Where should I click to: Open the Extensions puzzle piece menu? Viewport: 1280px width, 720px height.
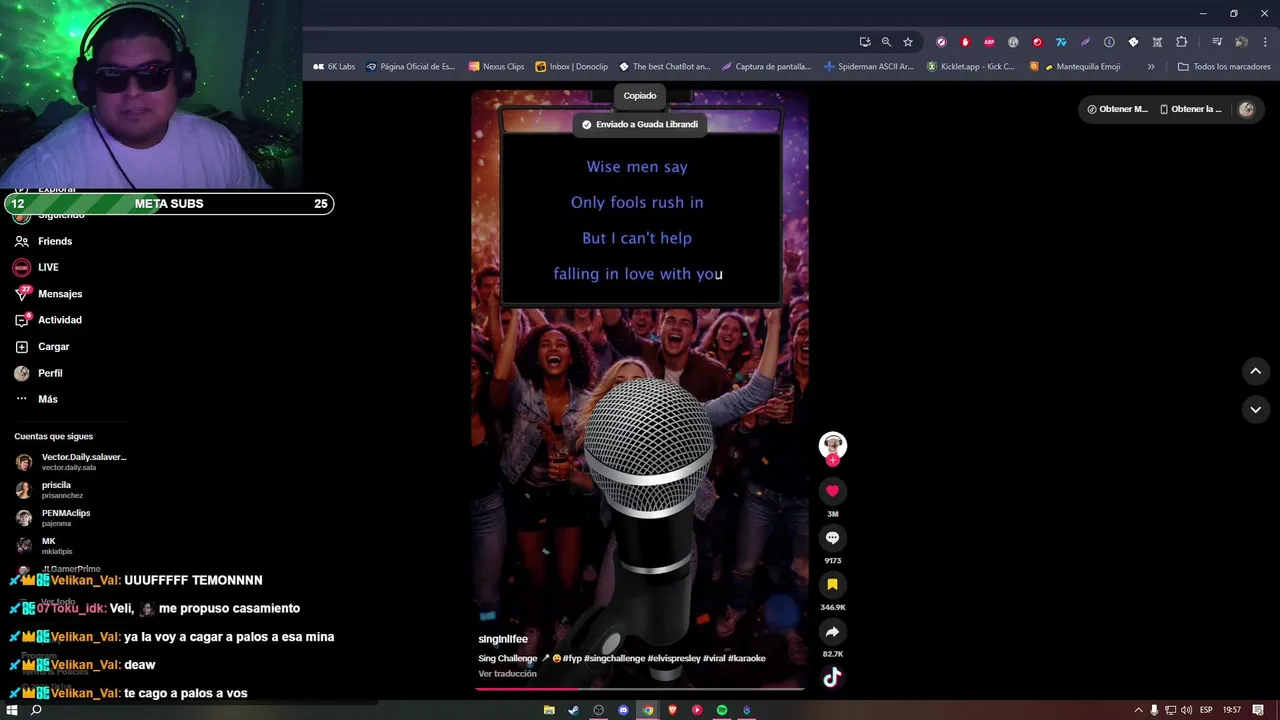[1181, 42]
